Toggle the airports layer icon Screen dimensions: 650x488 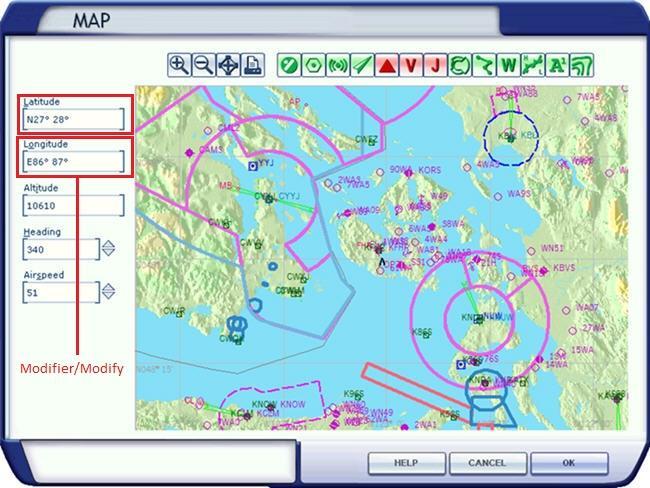click(290, 65)
